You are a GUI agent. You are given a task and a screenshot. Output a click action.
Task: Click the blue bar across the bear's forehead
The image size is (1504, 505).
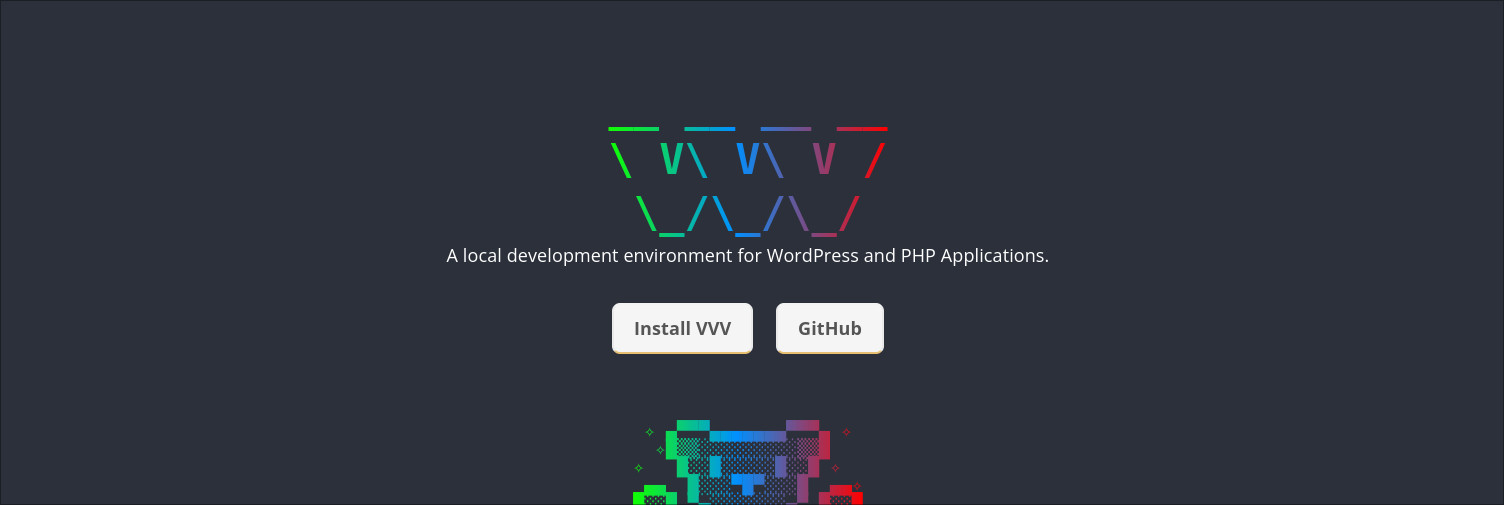click(747, 436)
